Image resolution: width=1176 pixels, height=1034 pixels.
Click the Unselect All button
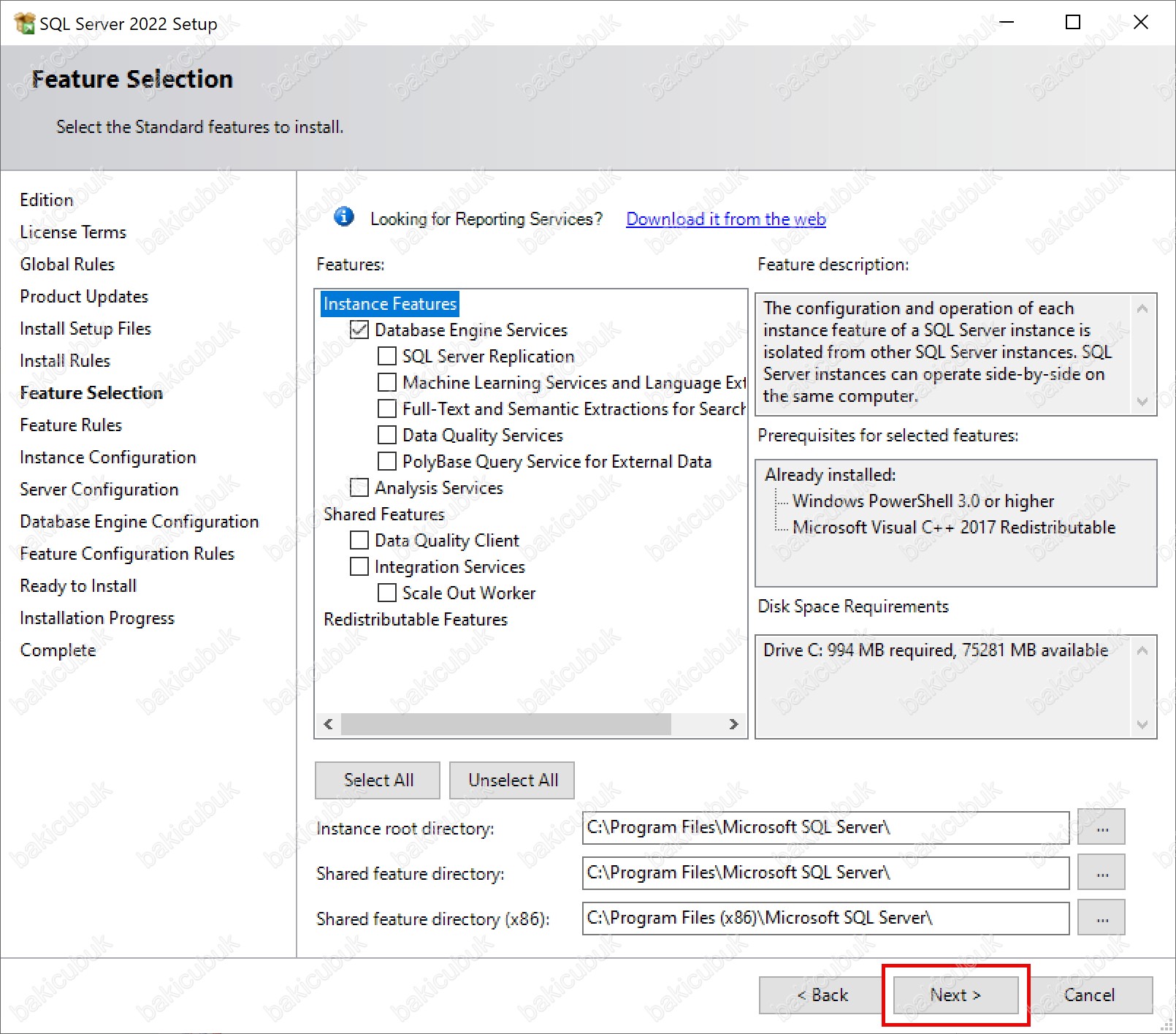[512, 780]
